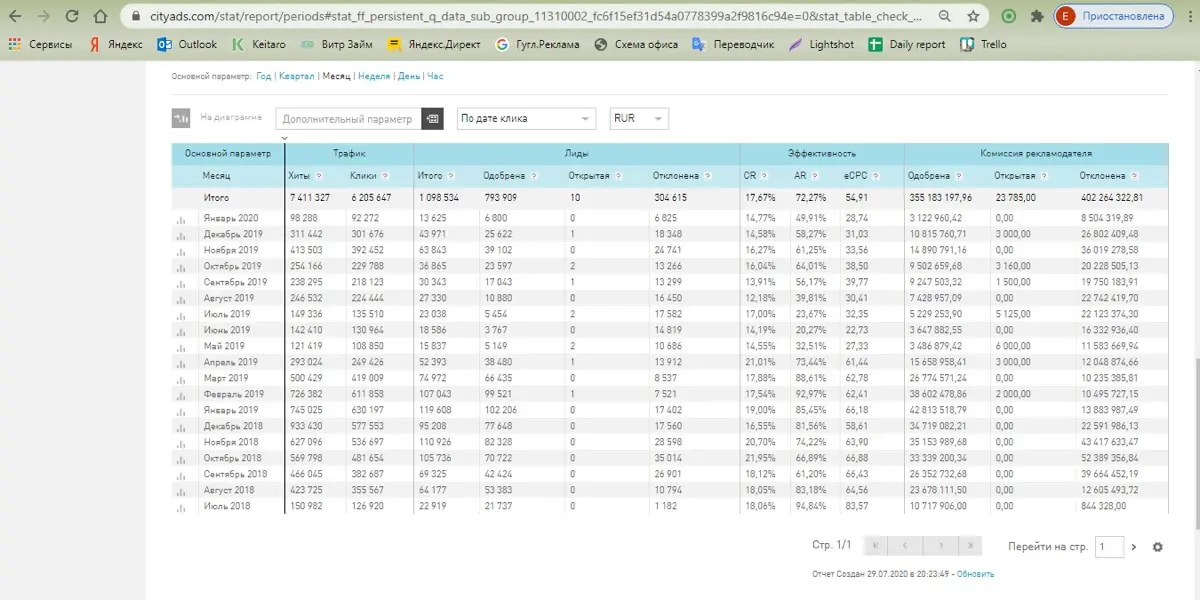Open the RUR currency dropdown
This screenshot has height=600, width=1200.
pyautogui.click(x=639, y=119)
